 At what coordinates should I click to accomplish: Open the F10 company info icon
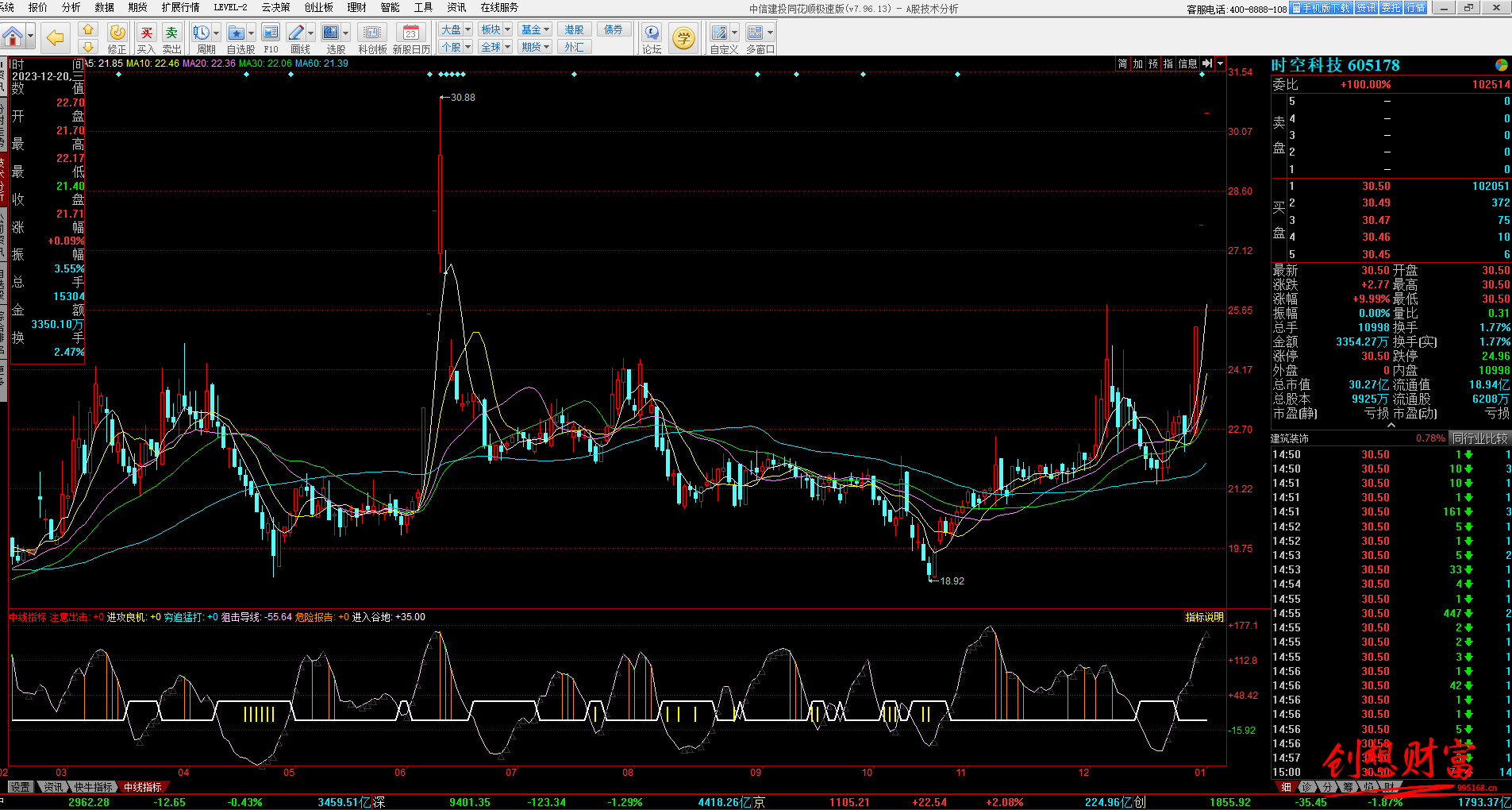tap(271, 33)
